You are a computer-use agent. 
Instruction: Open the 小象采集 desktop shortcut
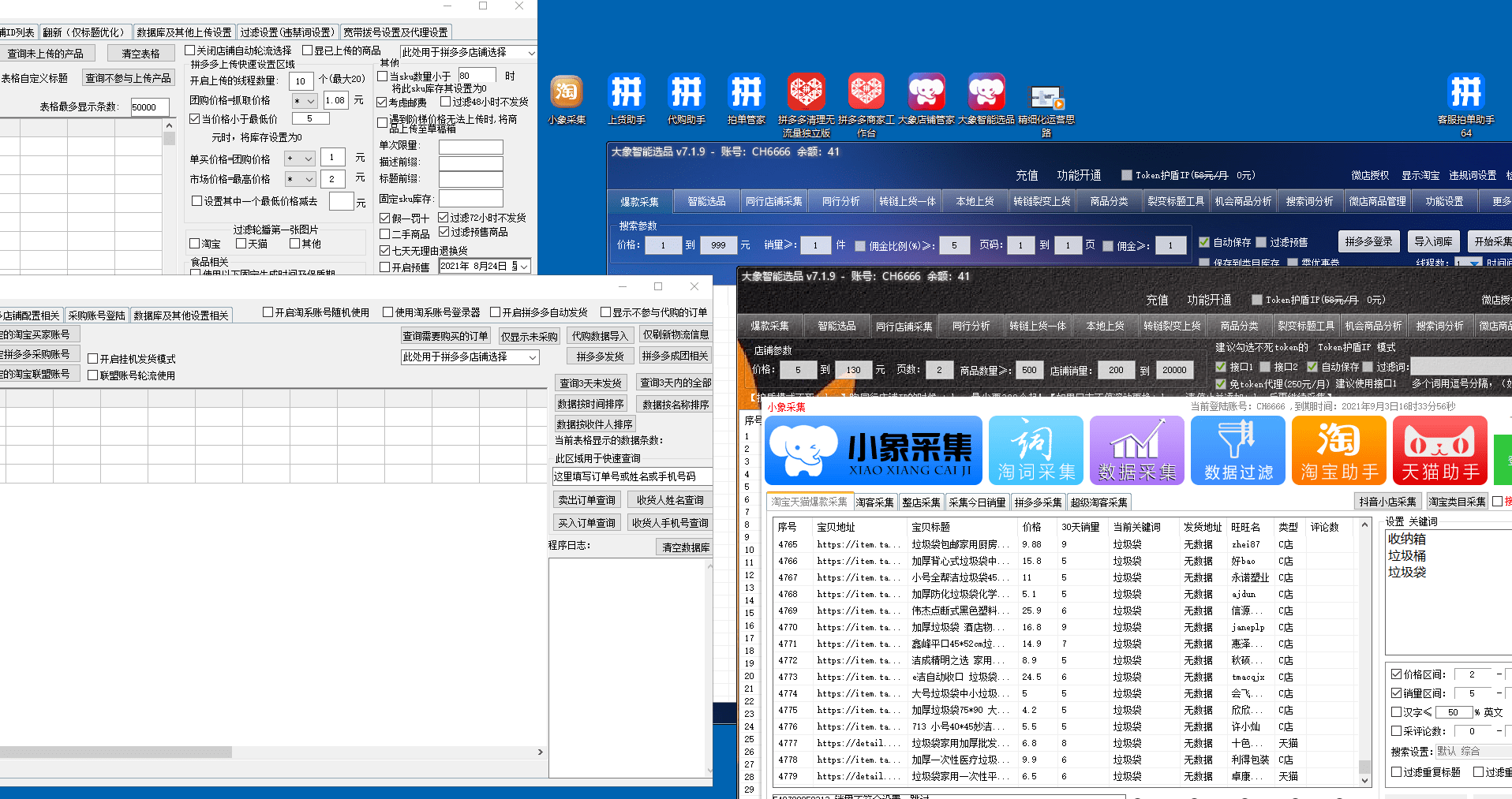tap(567, 99)
